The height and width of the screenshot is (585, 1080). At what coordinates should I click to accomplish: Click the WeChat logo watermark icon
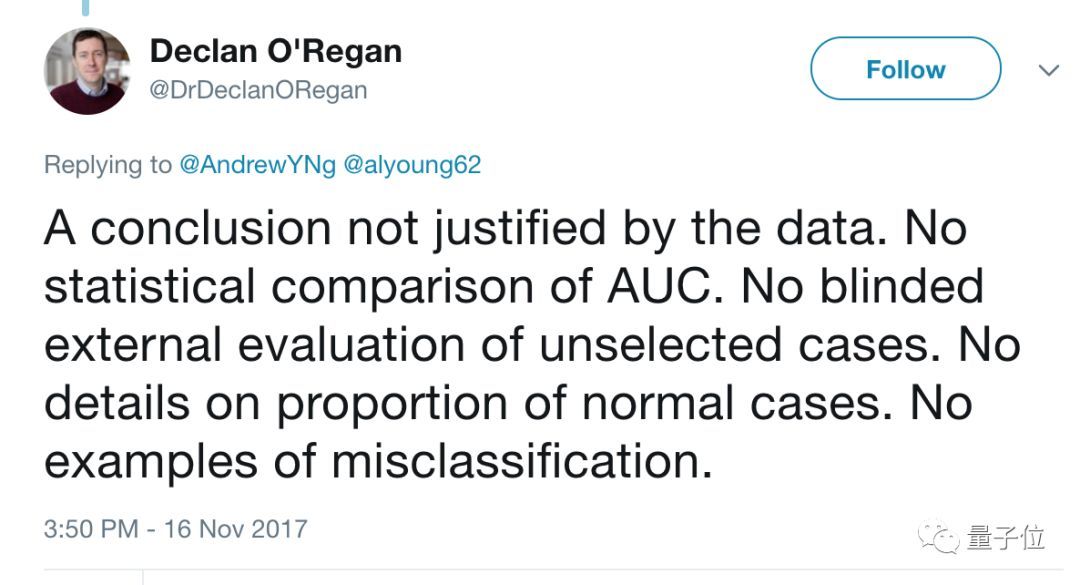coord(940,537)
